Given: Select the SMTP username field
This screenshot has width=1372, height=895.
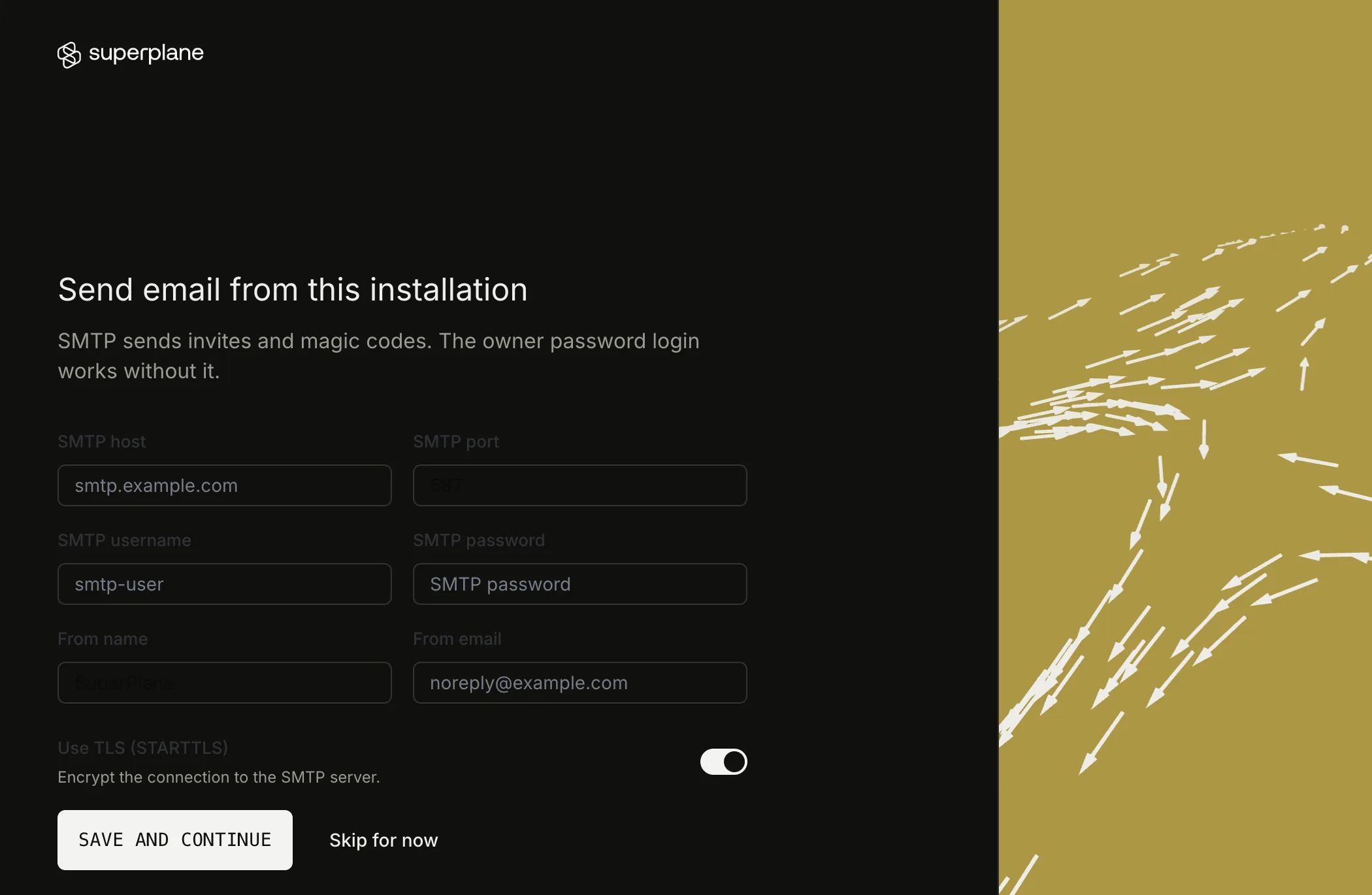Looking at the screenshot, I should pyautogui.click(x=224, y=584).
